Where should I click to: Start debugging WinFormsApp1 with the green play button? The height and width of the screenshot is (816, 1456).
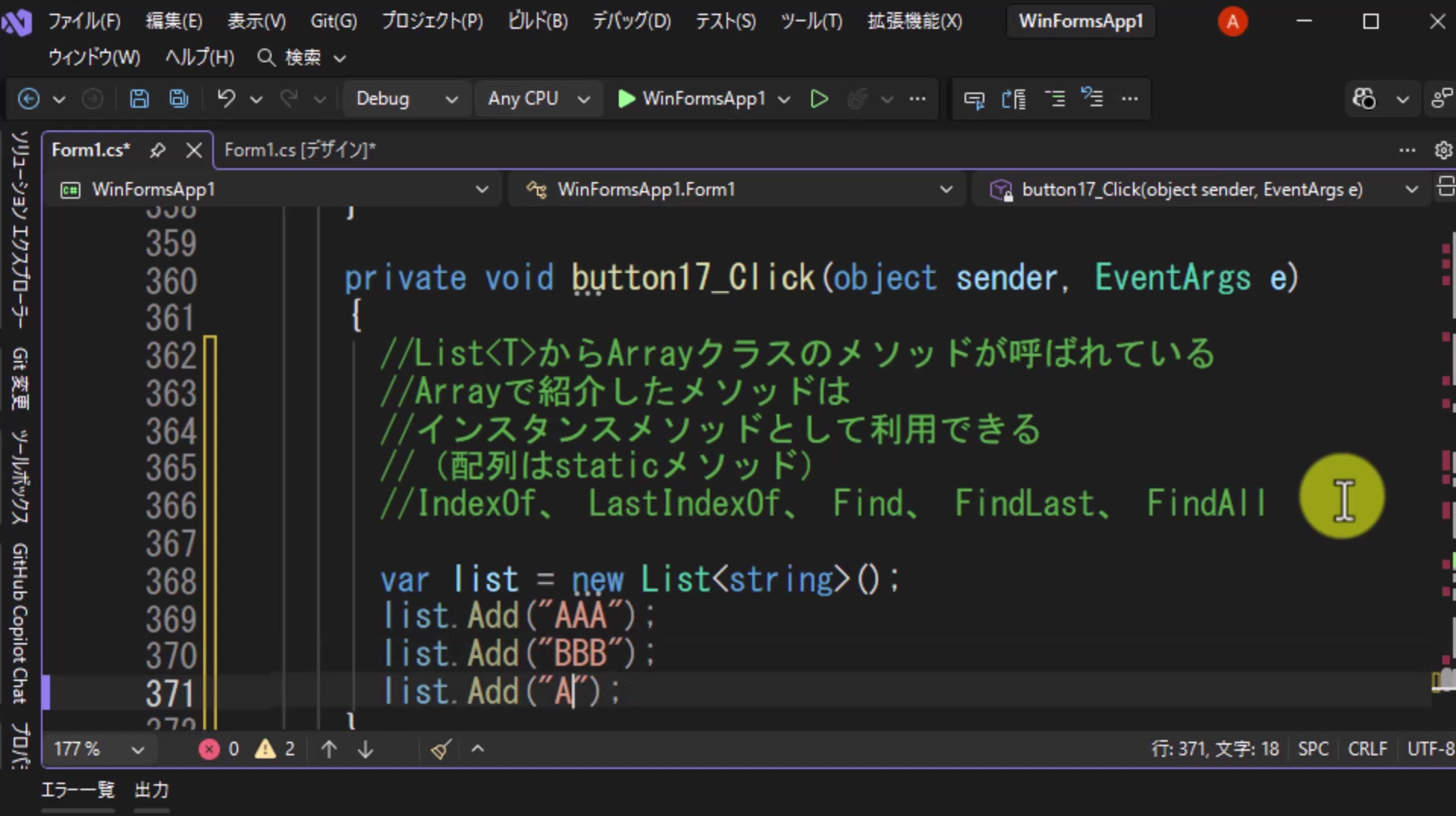(x=626, y=99)
